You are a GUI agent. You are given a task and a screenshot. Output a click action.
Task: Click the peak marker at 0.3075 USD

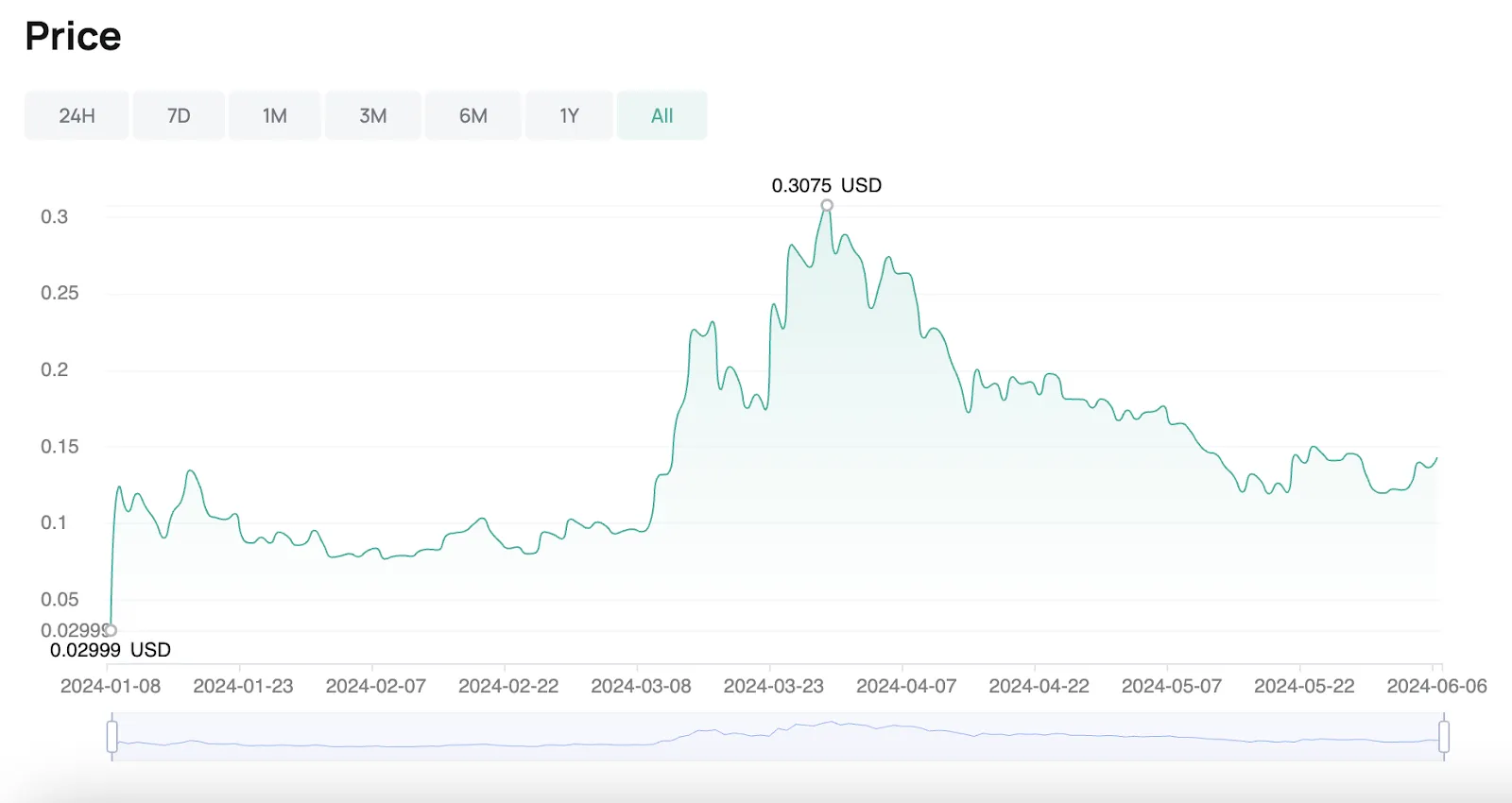827,205
